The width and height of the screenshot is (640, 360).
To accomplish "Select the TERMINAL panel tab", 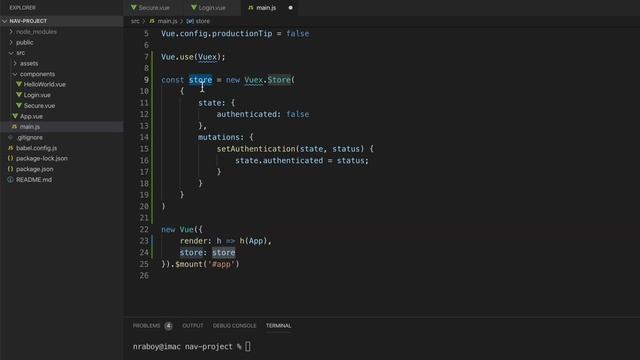I will click(278, 326).
